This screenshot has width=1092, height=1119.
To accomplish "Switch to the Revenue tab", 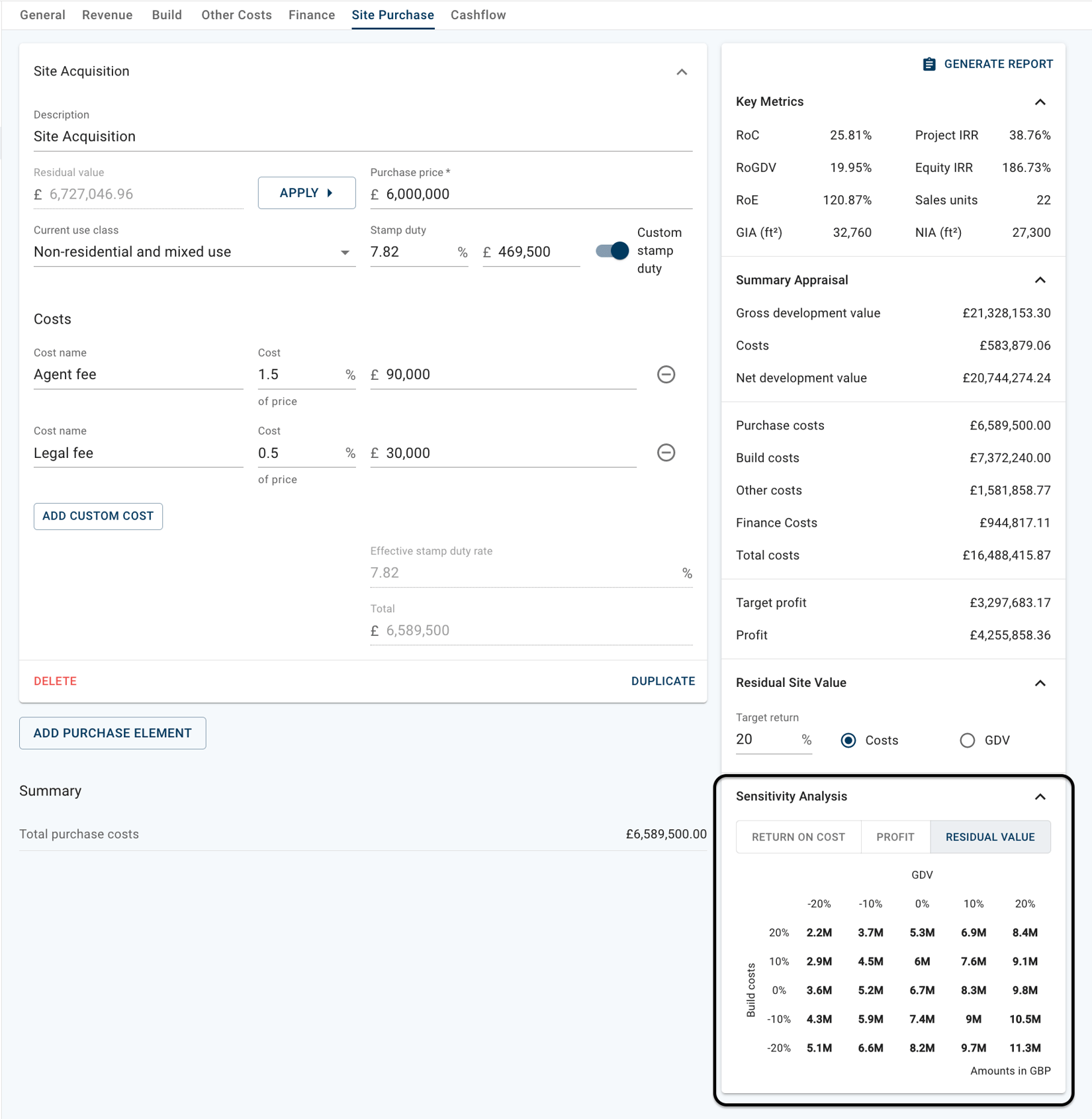I will (x=107, y=15).
